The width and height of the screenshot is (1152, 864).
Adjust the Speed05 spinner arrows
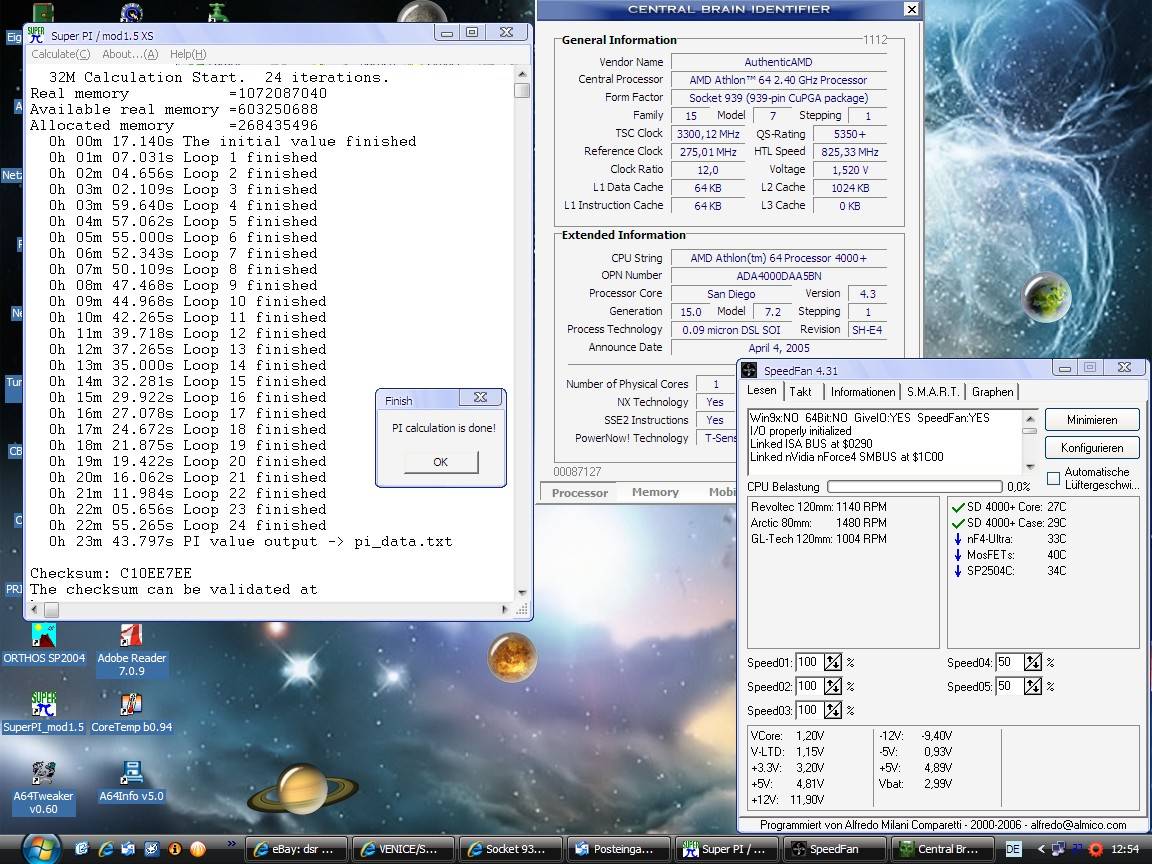click(x=1032, y=687)
